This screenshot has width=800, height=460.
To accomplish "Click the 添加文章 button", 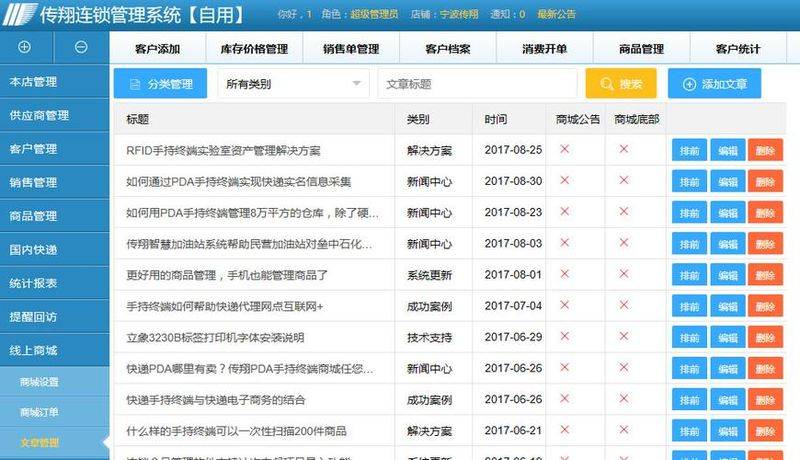I will tap(714, 84).
